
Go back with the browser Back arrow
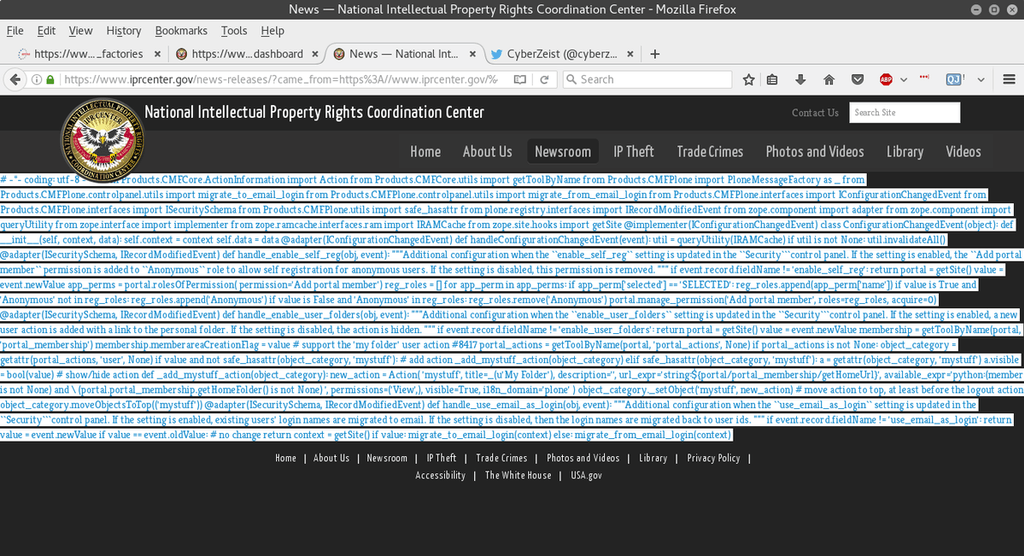click(15, 79)
